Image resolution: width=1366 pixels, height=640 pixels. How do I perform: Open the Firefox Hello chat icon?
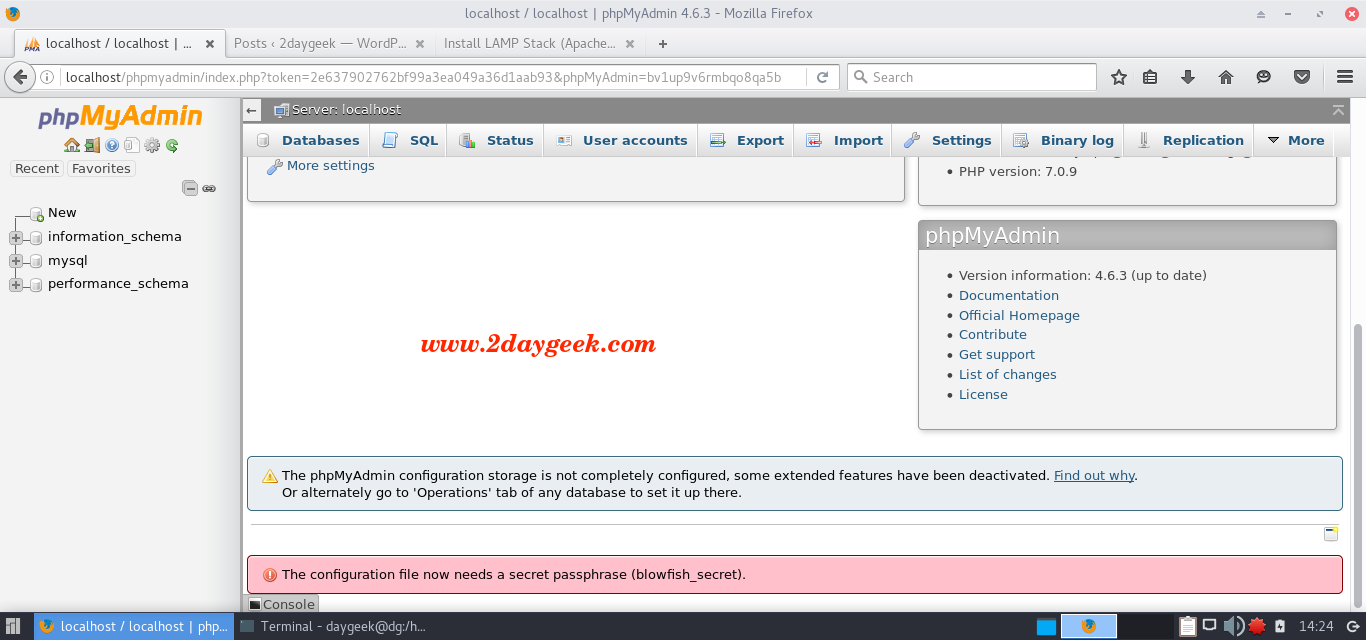tap(1264, 77)
